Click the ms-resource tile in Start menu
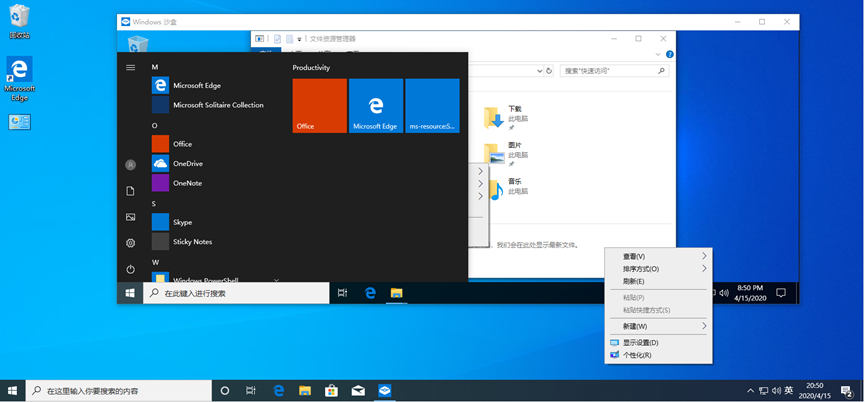Image resolution: width=865 pixels, height=402 pixels. (432, 105)
